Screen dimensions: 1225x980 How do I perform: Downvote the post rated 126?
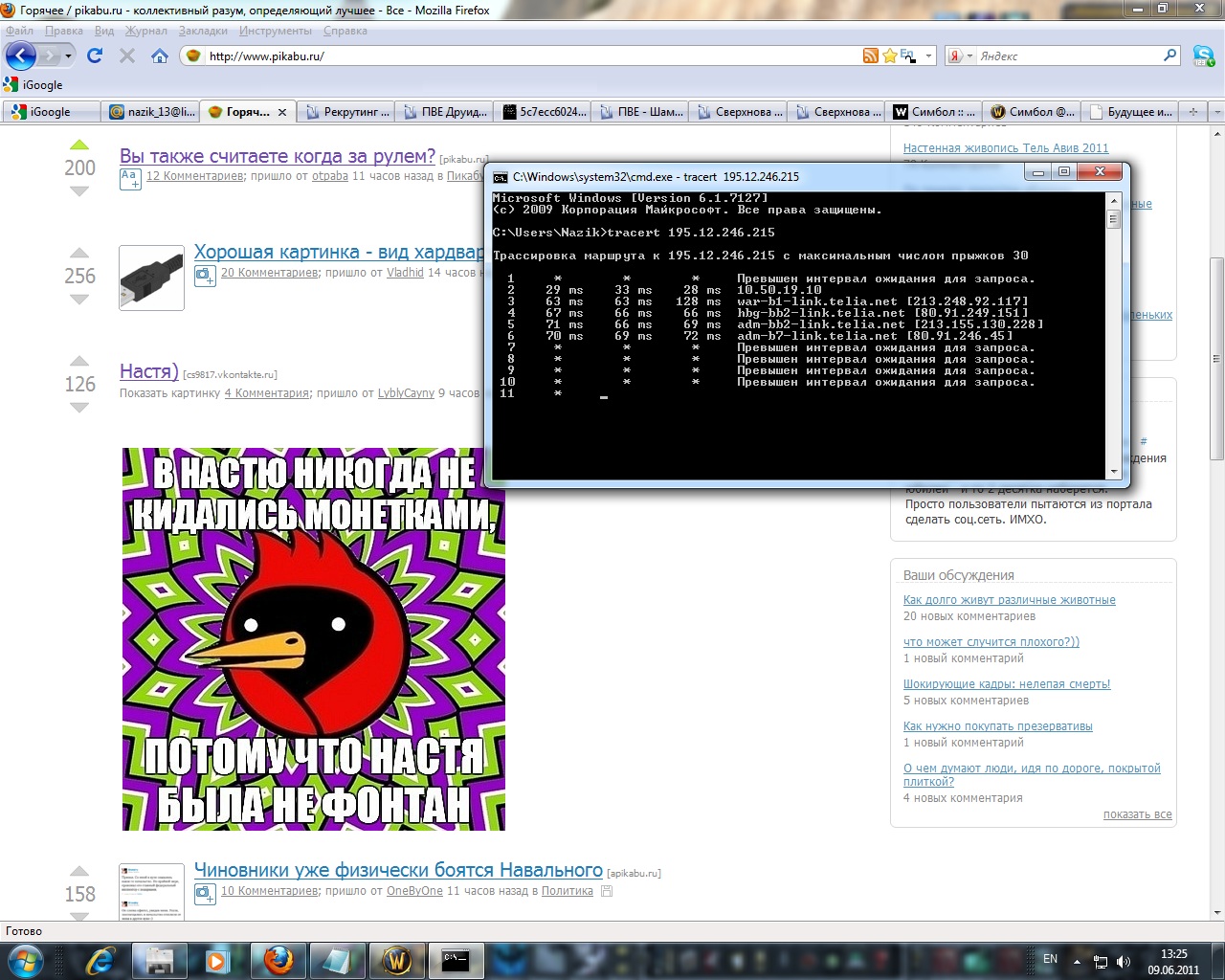pyautogui.click(x=79, y=407)
